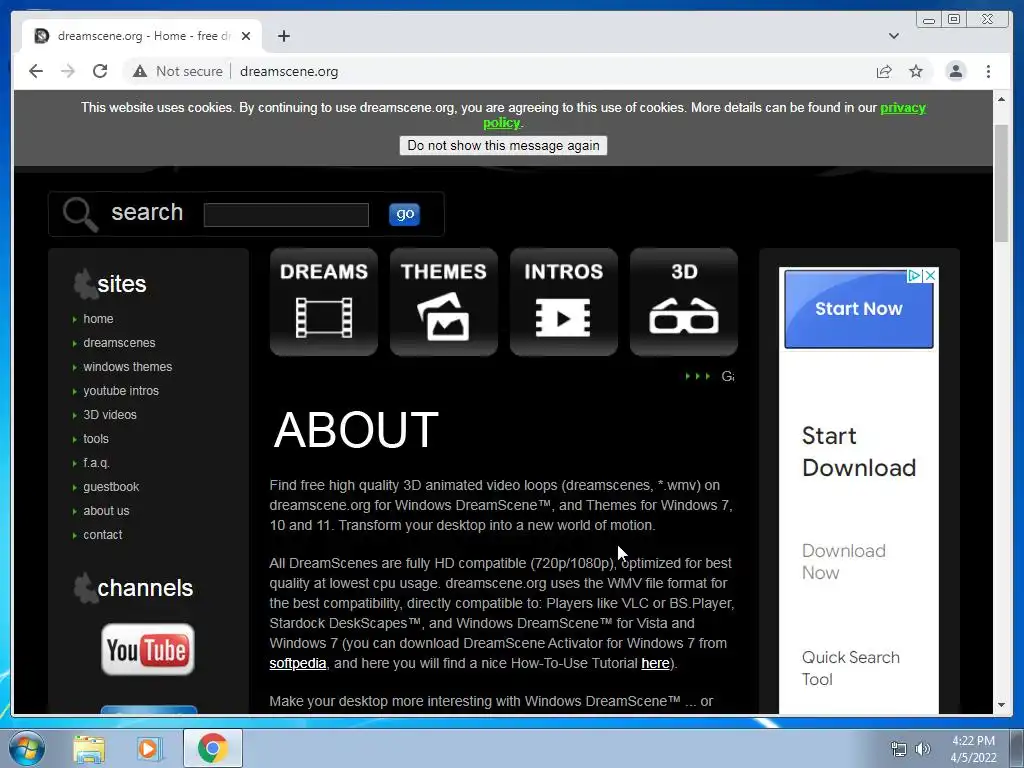Open the about us sidebar link
This screenshot has width=1024, height=768.
pos(106,511)
